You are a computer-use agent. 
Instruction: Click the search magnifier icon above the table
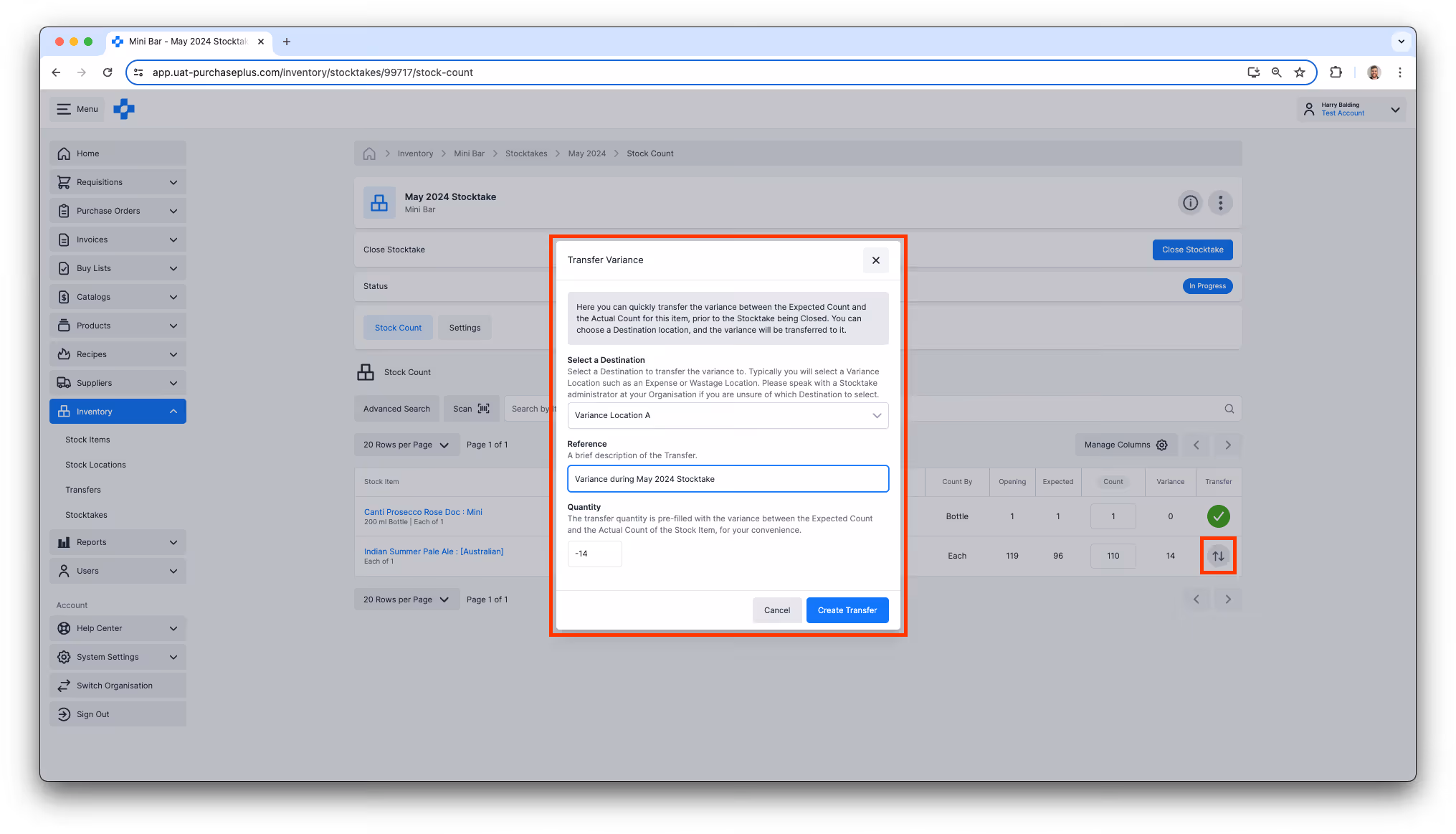click(1229, 408)
